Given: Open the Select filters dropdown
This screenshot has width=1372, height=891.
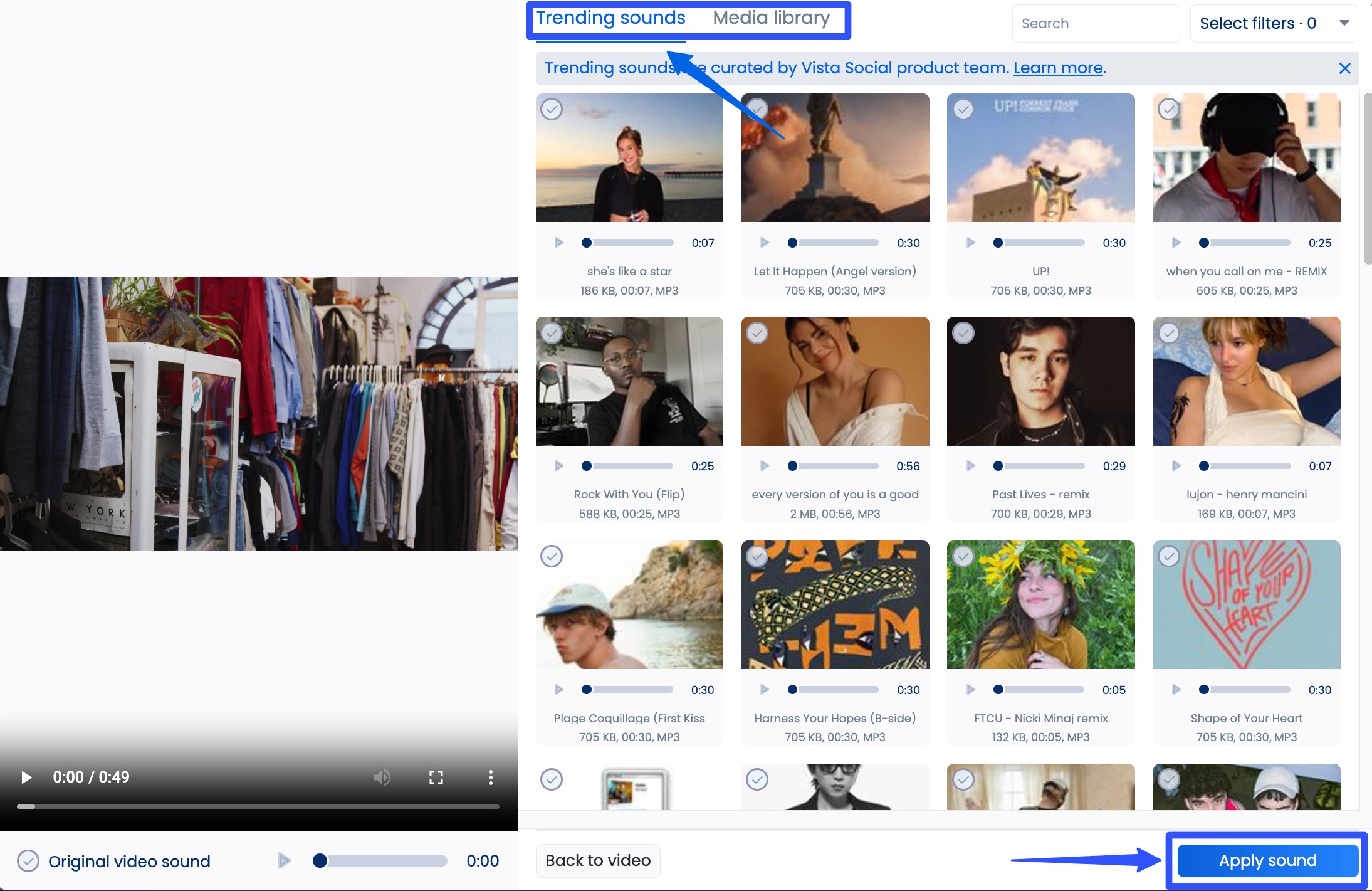Looking at the screenshot, I should point(1274,24).
